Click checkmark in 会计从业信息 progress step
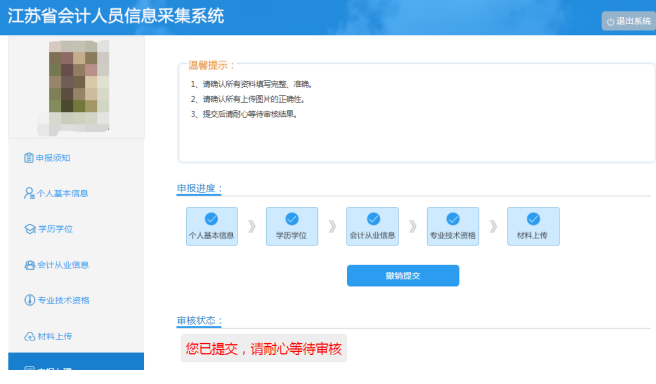This screenshot has width=656, height=384. coord(373,219)
